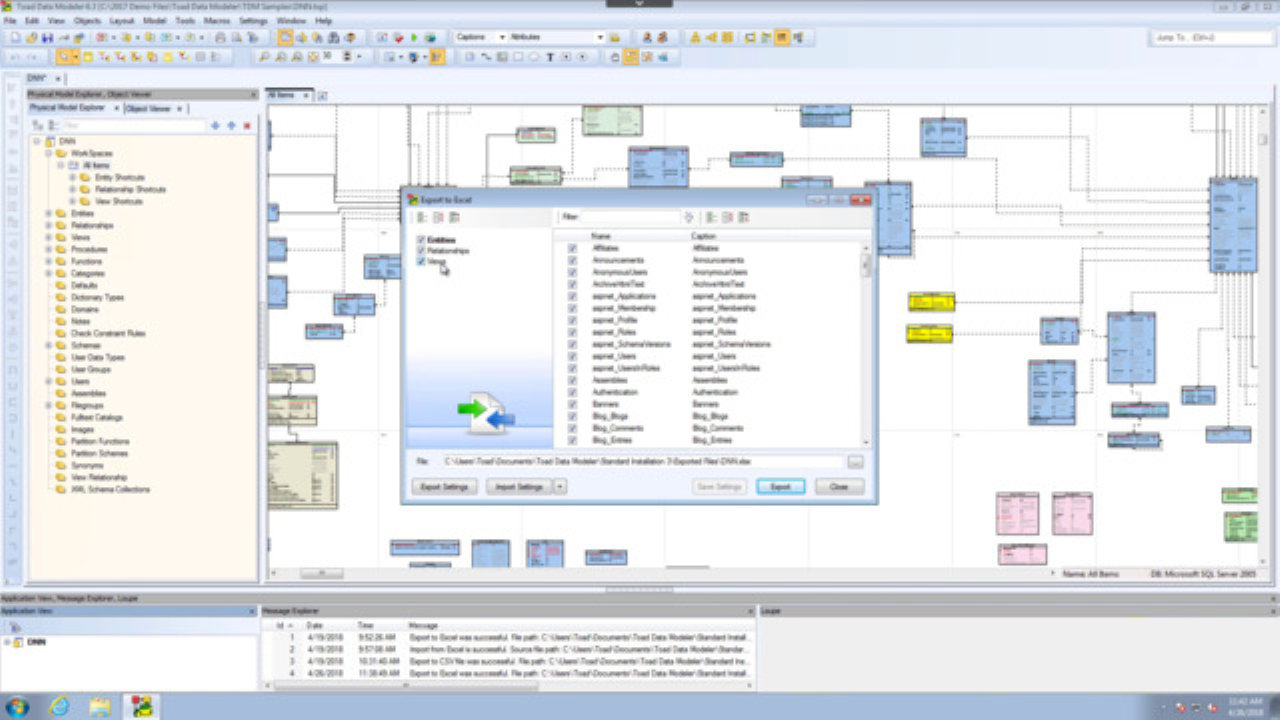Click the select-all icon in Export dialog toolbar
The height and width of the screenshot is (720, 1280).
click(x=420, y=217)
